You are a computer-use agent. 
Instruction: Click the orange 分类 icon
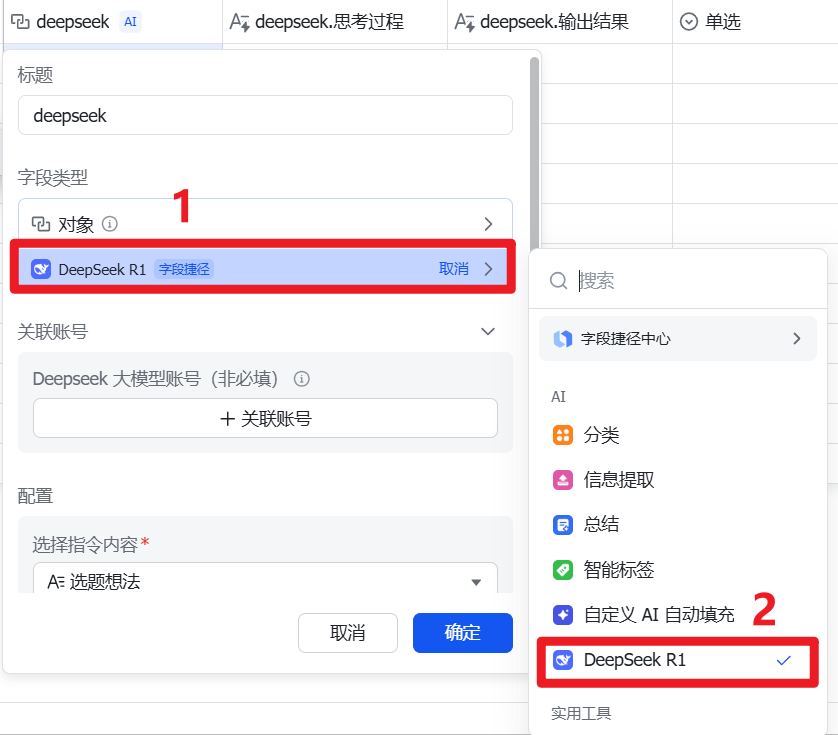click(563, 435)
